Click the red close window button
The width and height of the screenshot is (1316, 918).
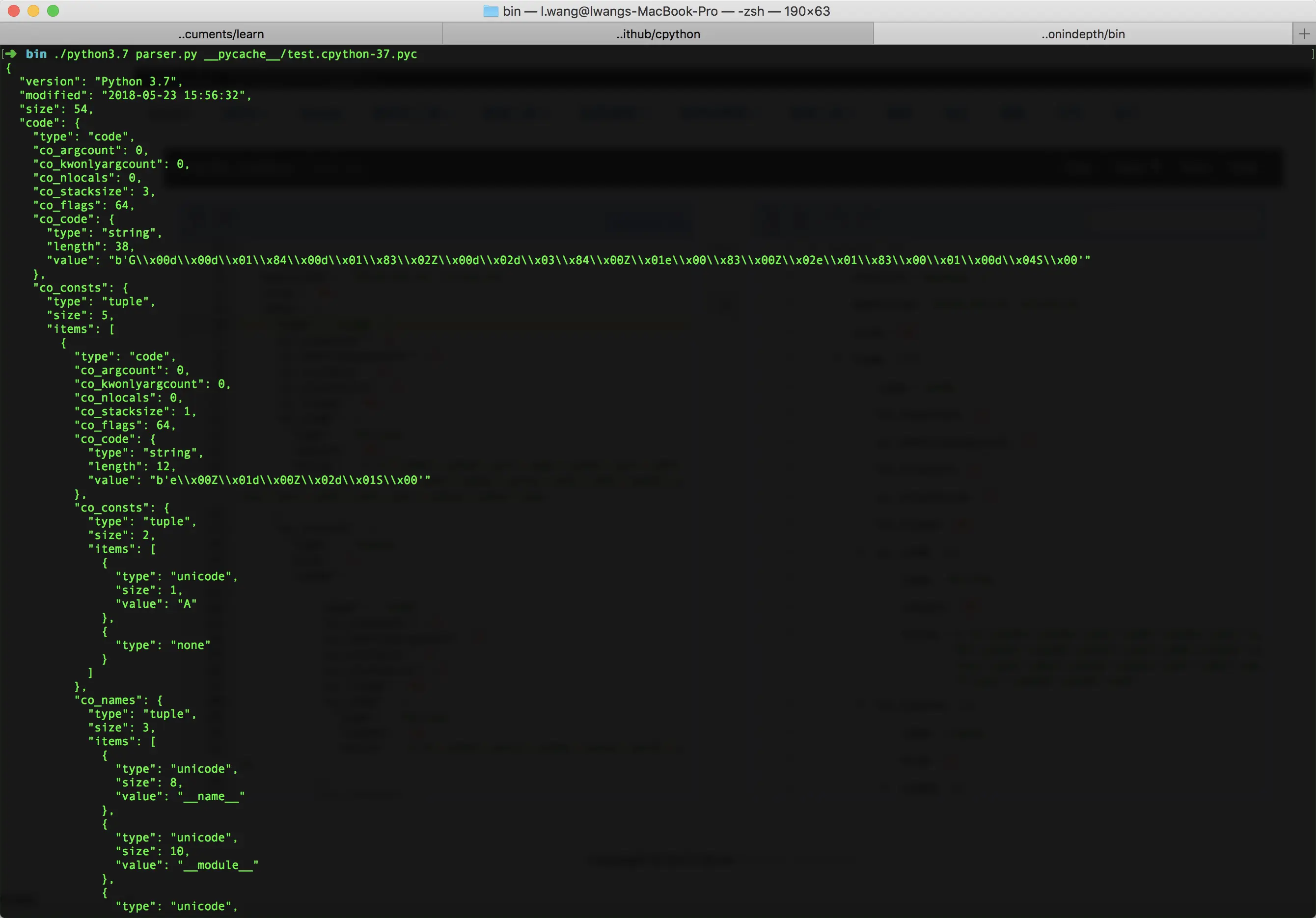tap(14, 11)
